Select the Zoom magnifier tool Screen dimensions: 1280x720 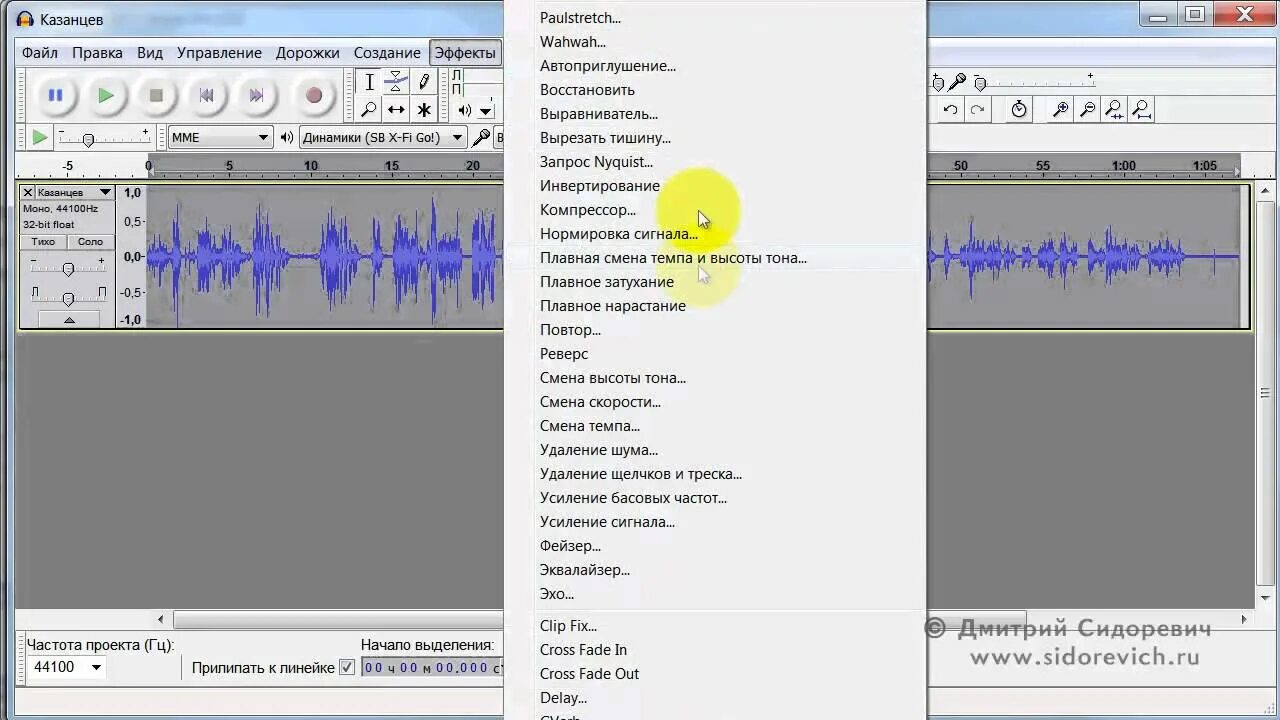coord(369,110)
